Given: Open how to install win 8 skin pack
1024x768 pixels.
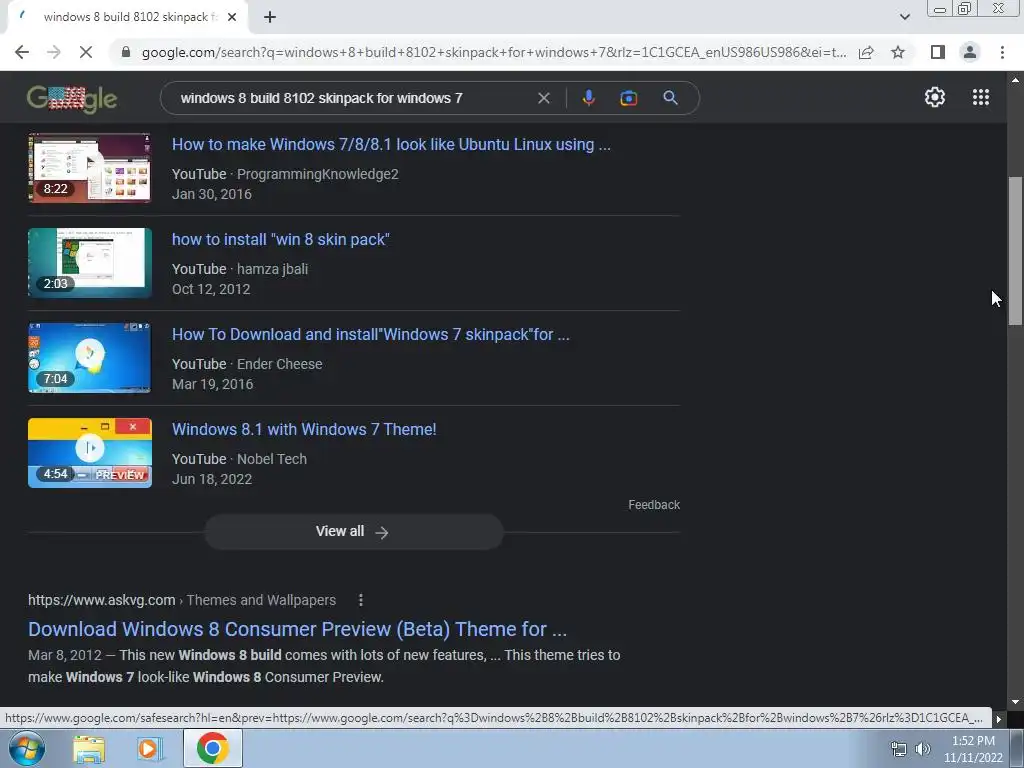Looking at the screenshot, I should [281, 239].
